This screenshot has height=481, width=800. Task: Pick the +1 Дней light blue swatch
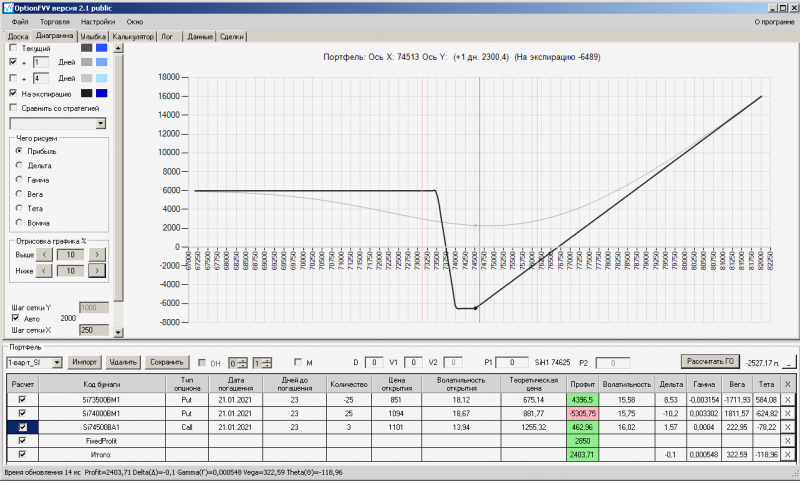point(102,62)
